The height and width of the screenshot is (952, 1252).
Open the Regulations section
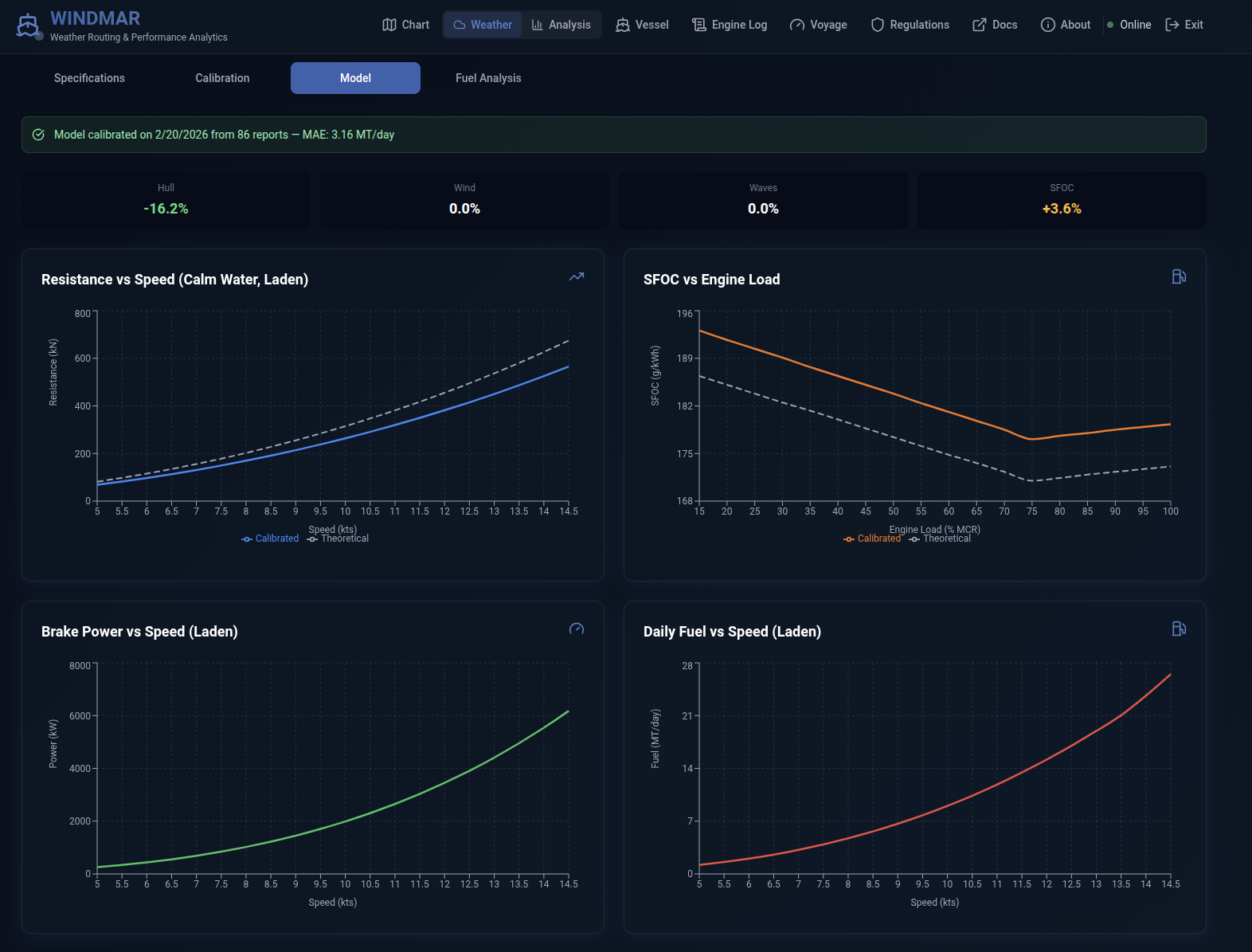point(910,25)
